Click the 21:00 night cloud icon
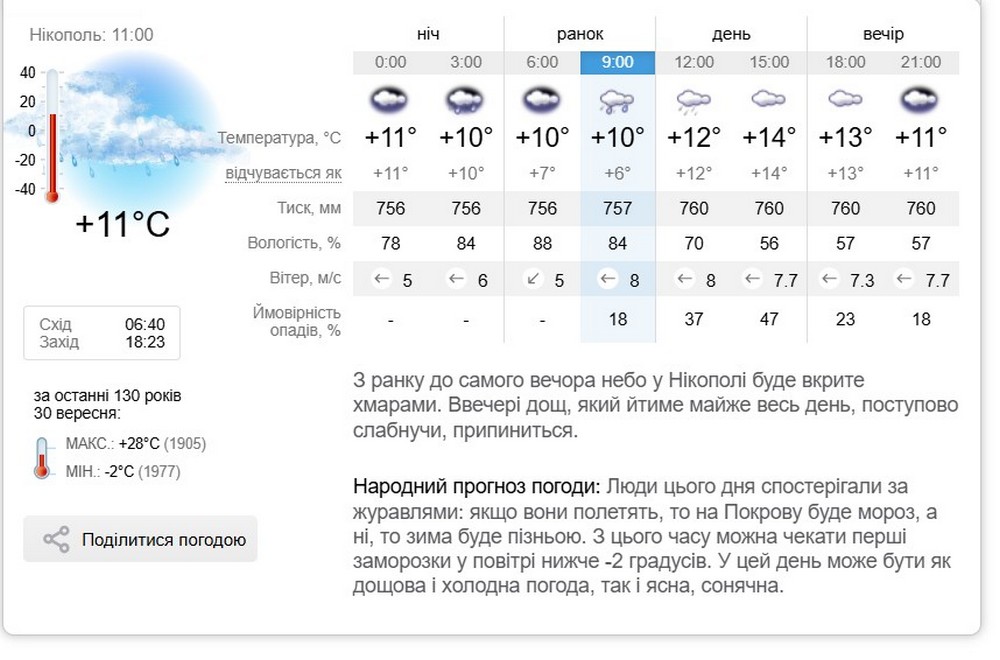 point(921,99)
